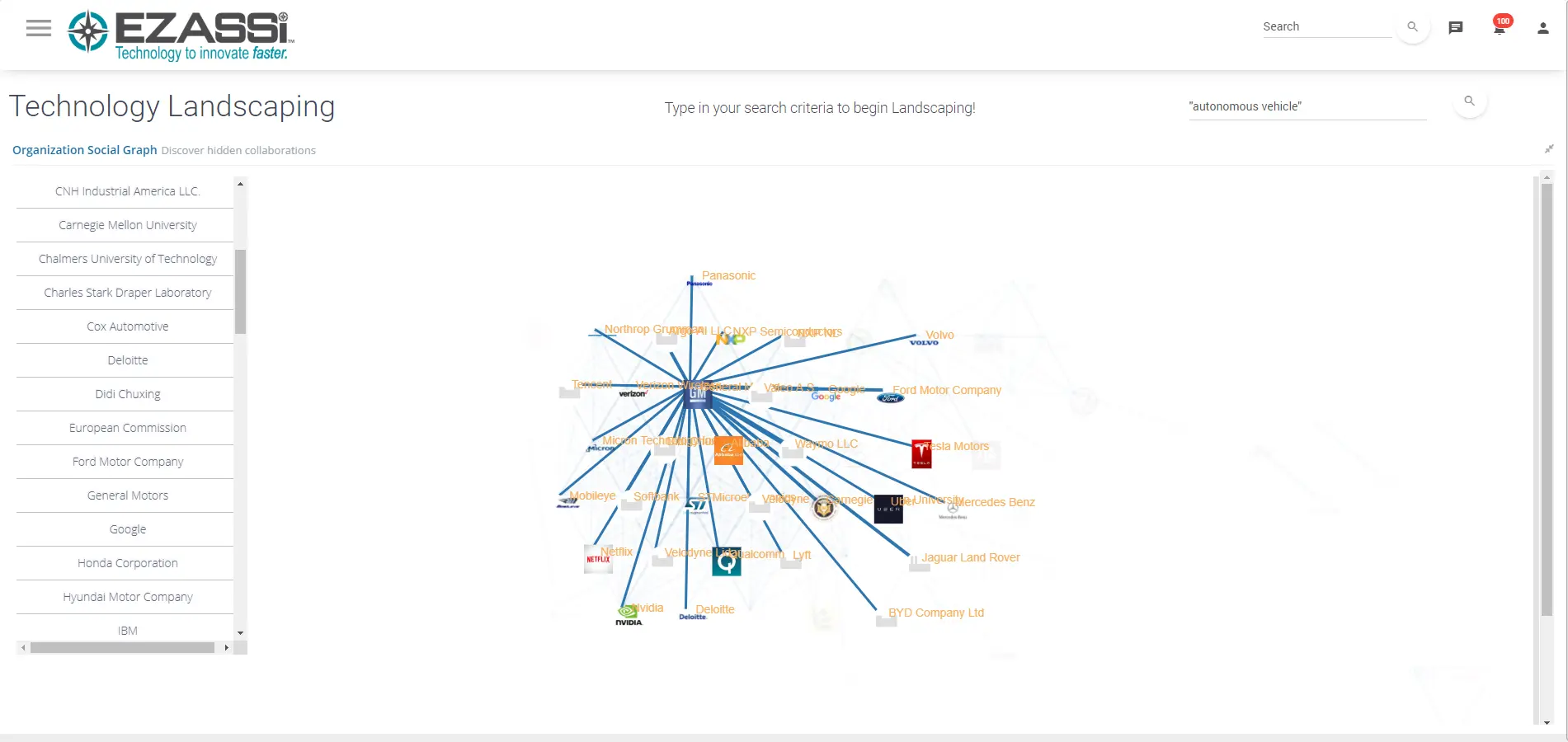Select the Tesla Motors logo node
The height and width of the screenshot is (742, 1568).
tap(921, 454)
